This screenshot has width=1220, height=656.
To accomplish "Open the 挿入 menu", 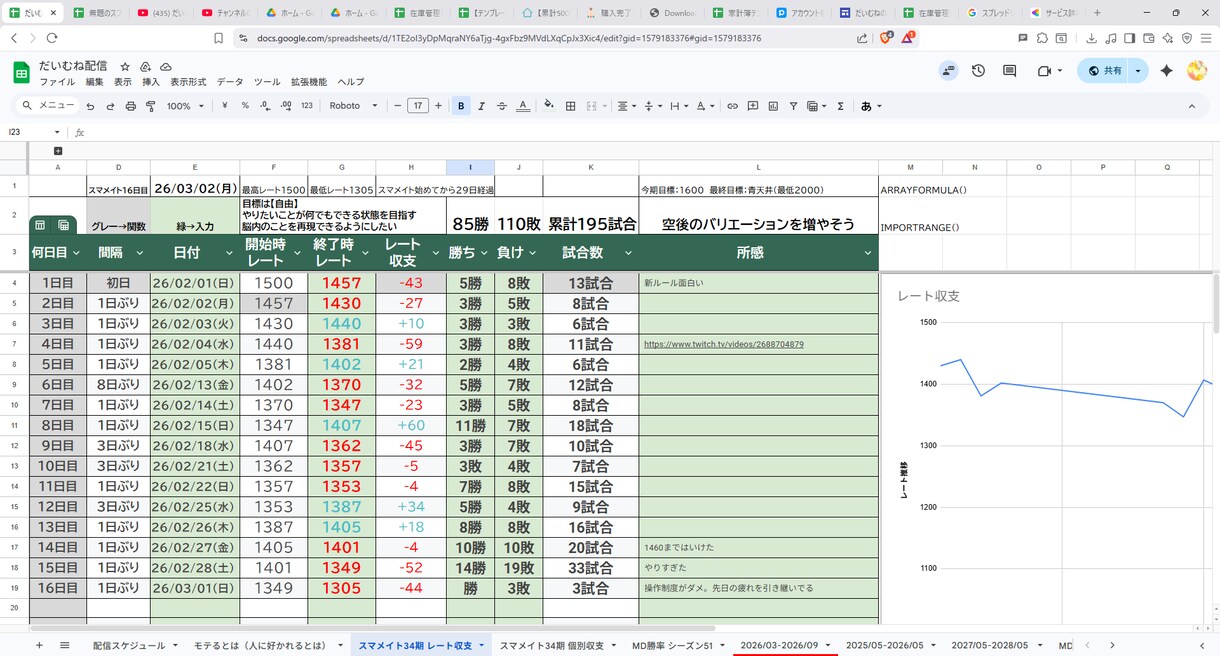I will [x=151, y=82].
